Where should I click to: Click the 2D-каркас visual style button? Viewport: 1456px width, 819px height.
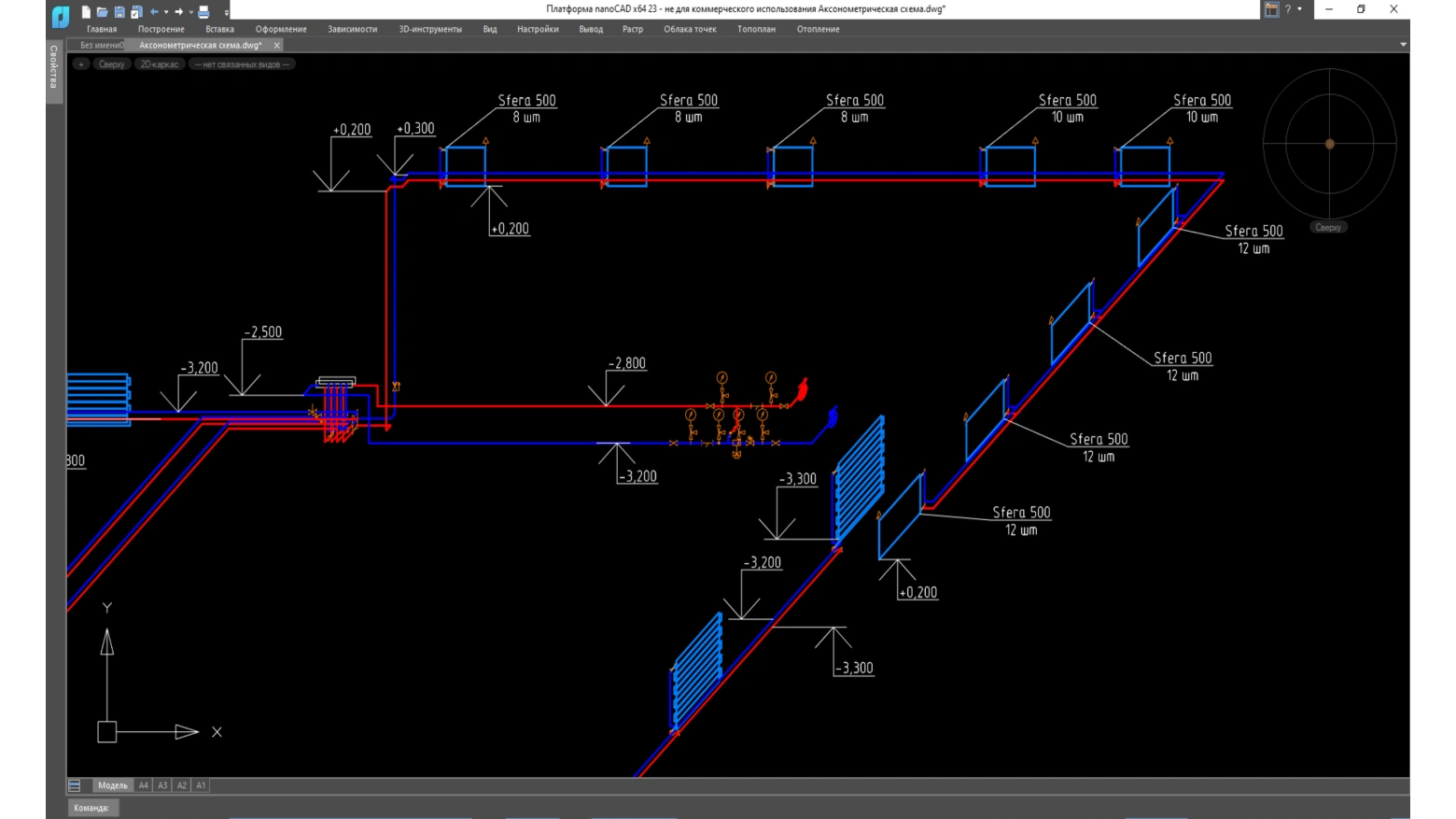click(x=159, y=64)
